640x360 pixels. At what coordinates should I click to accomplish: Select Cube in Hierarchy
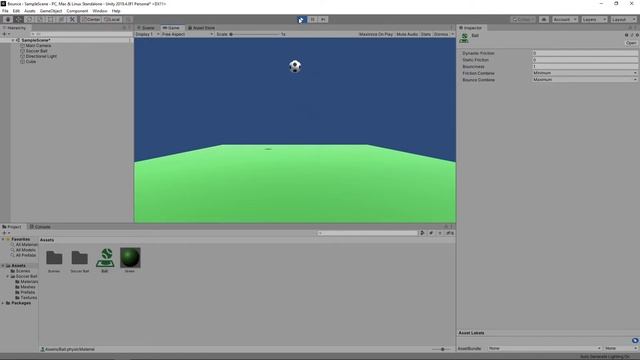pos(31,62)
